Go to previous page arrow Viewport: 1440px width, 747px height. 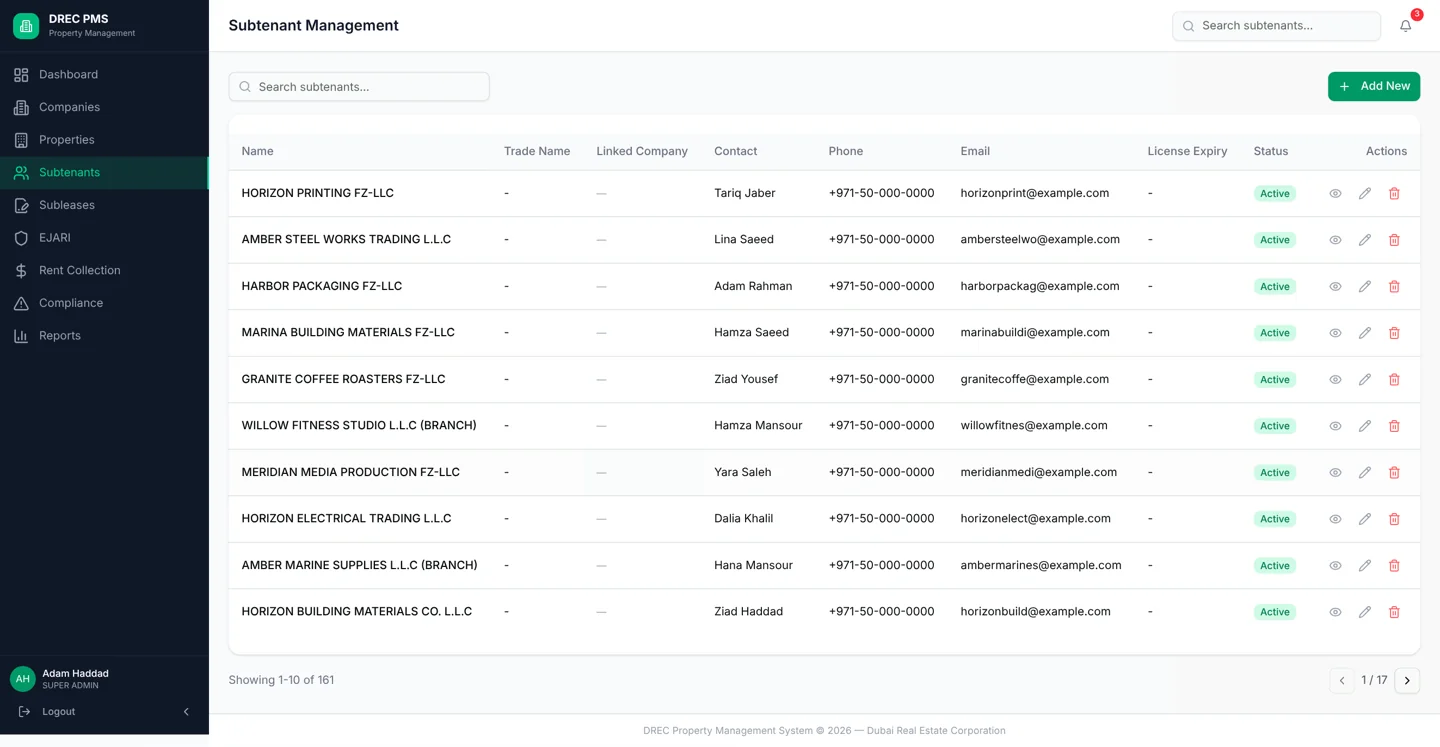coord(1342,681)
